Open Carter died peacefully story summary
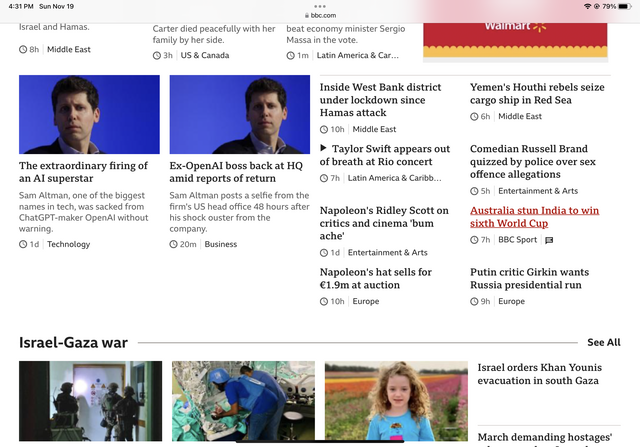Image resolution: width=640 pixels, height=447 pixels. (x=214, y=34)
